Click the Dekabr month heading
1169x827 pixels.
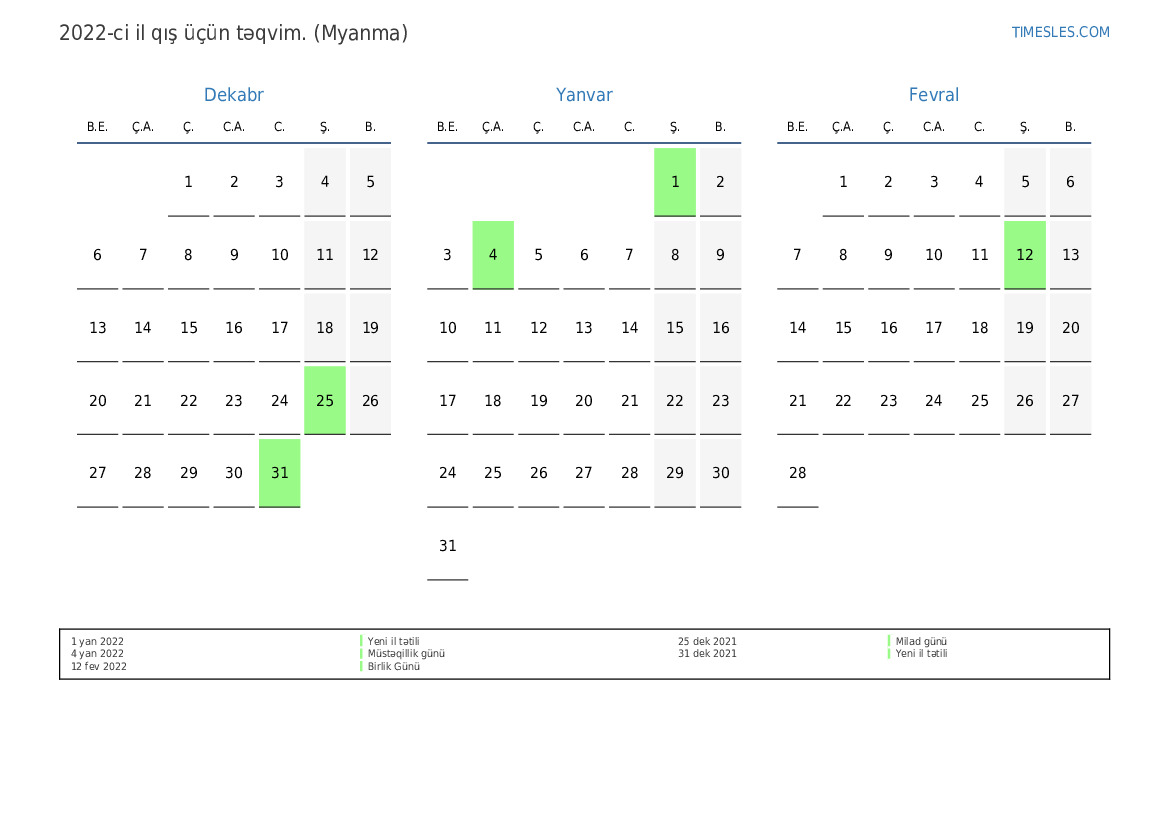tap(233, 95)
